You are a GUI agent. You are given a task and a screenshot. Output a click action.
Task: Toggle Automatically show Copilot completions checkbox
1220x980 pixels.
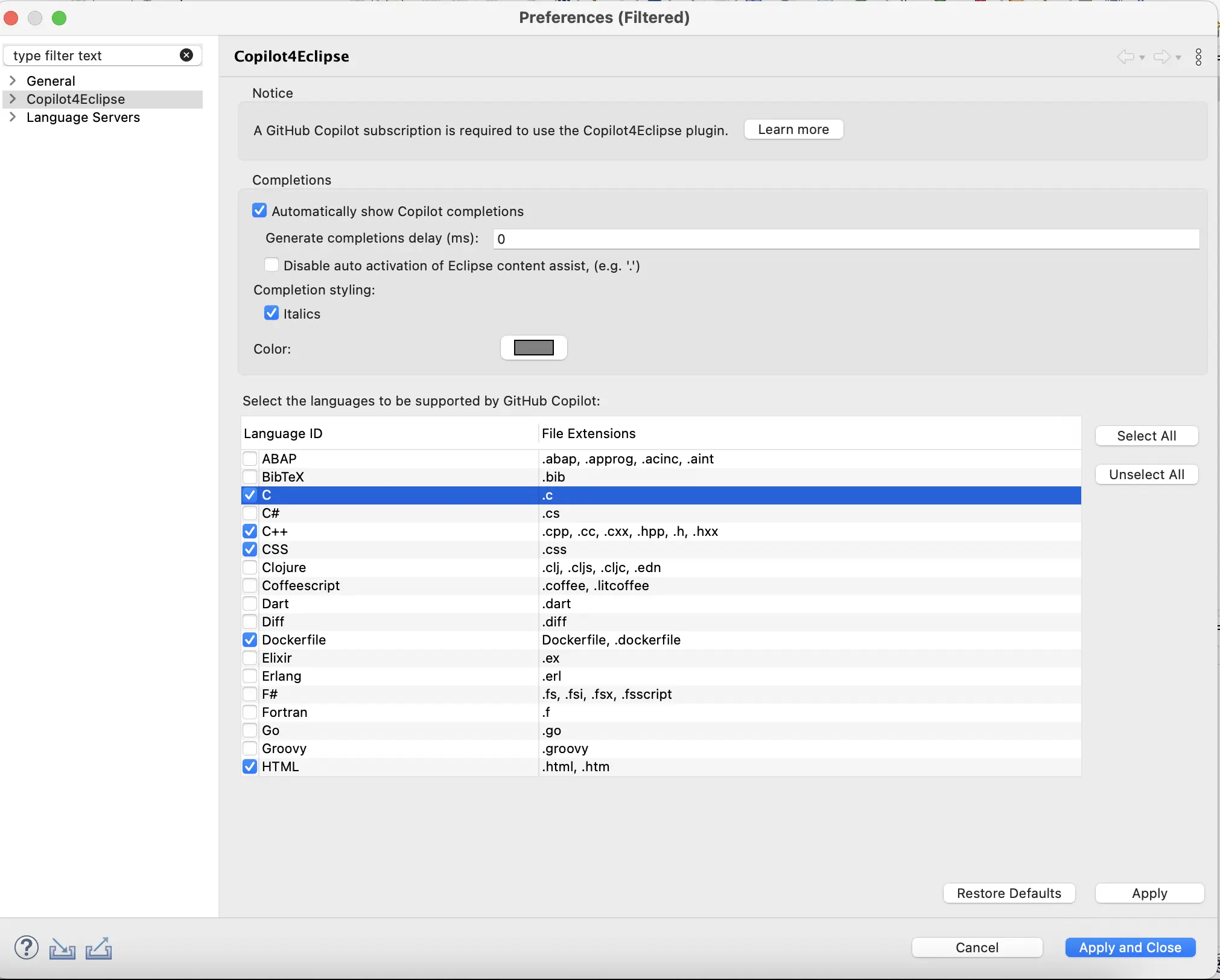click(259, 211)
